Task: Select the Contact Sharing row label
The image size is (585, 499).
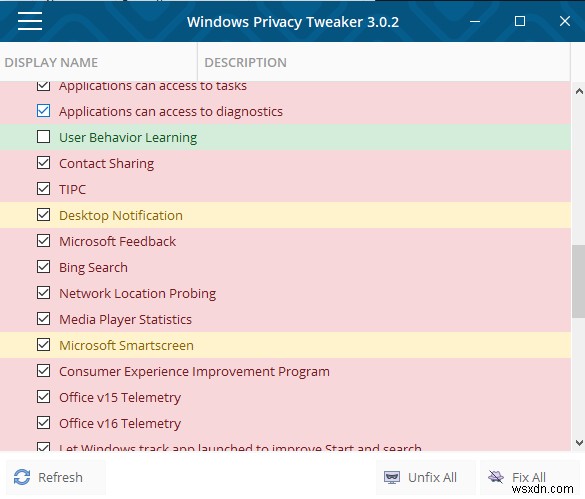Action: pyautogui.click(x=106, y=163)
